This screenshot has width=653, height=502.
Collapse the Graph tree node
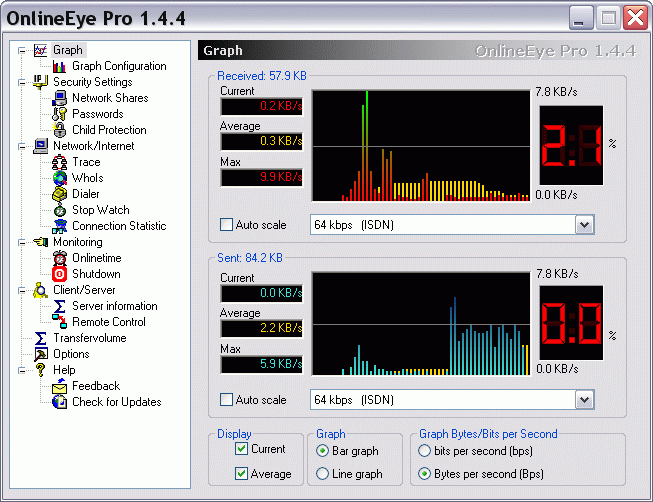[22, 51]
